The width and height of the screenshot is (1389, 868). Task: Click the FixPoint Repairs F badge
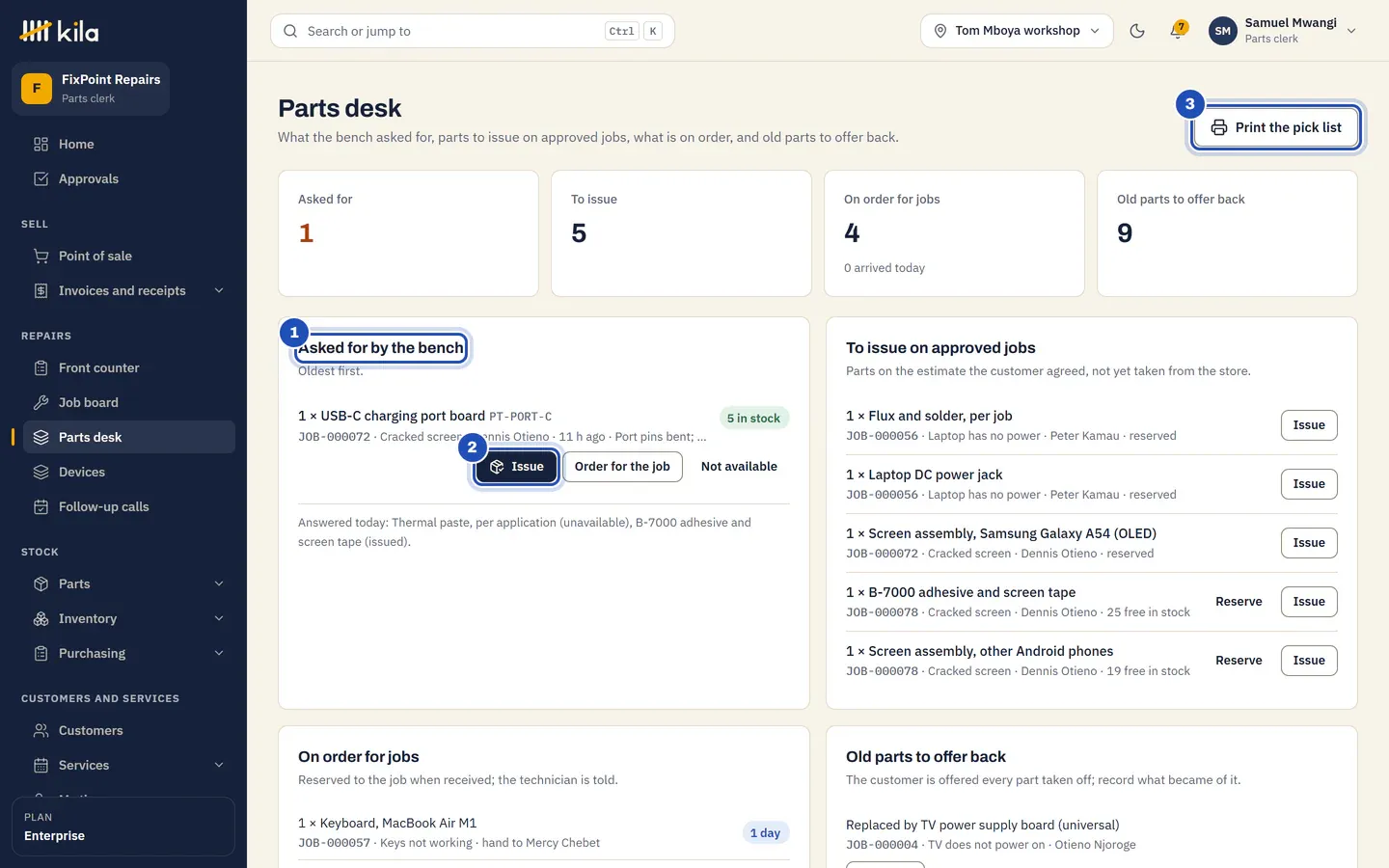(x=37, y=89)
